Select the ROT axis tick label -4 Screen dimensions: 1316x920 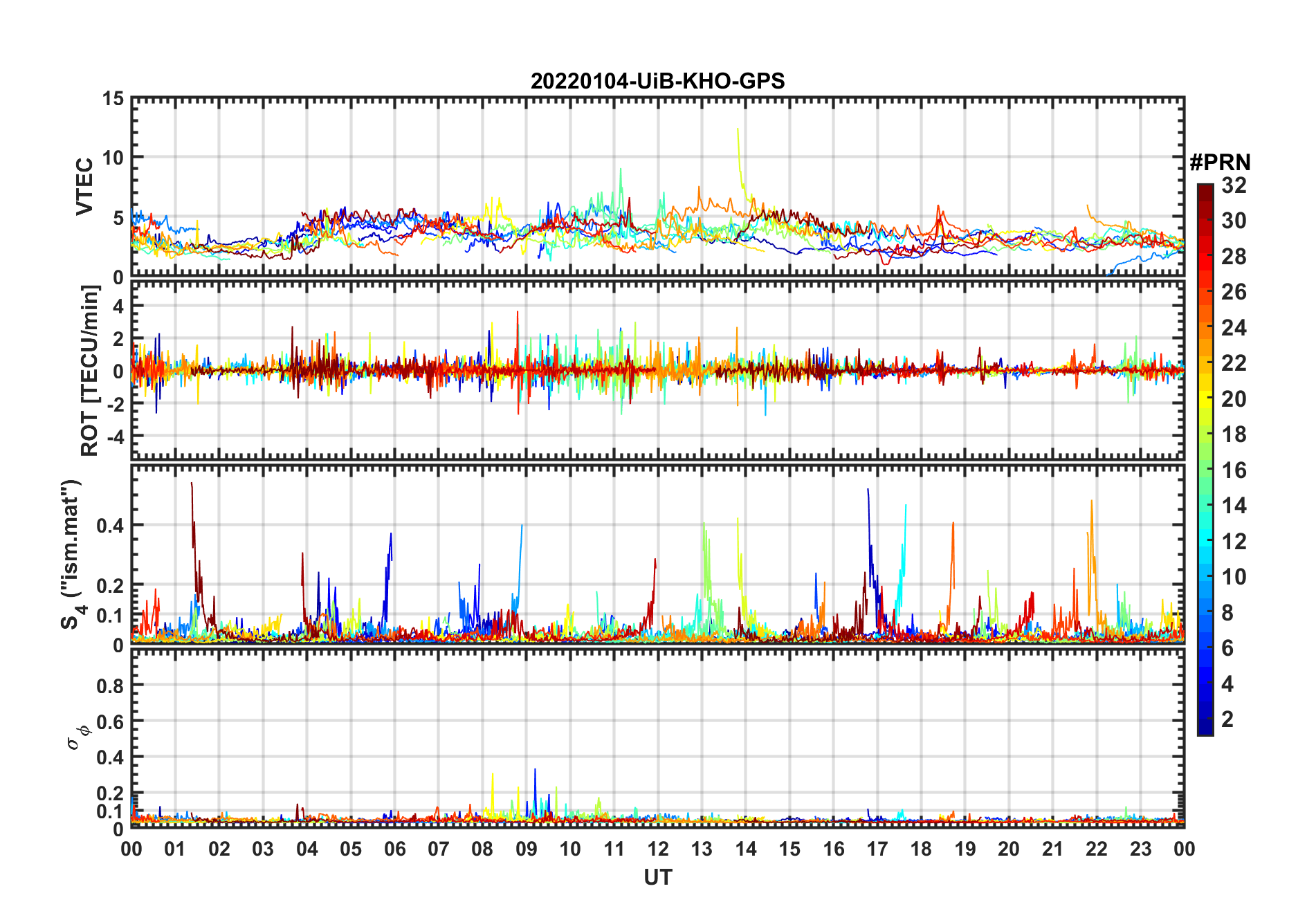click(115, 437)
